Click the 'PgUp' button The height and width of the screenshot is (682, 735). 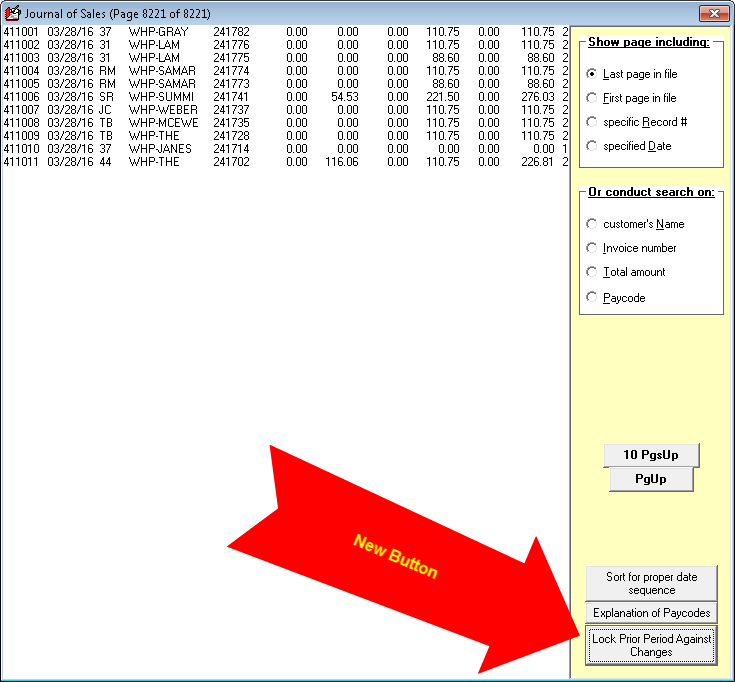[651, 479]
